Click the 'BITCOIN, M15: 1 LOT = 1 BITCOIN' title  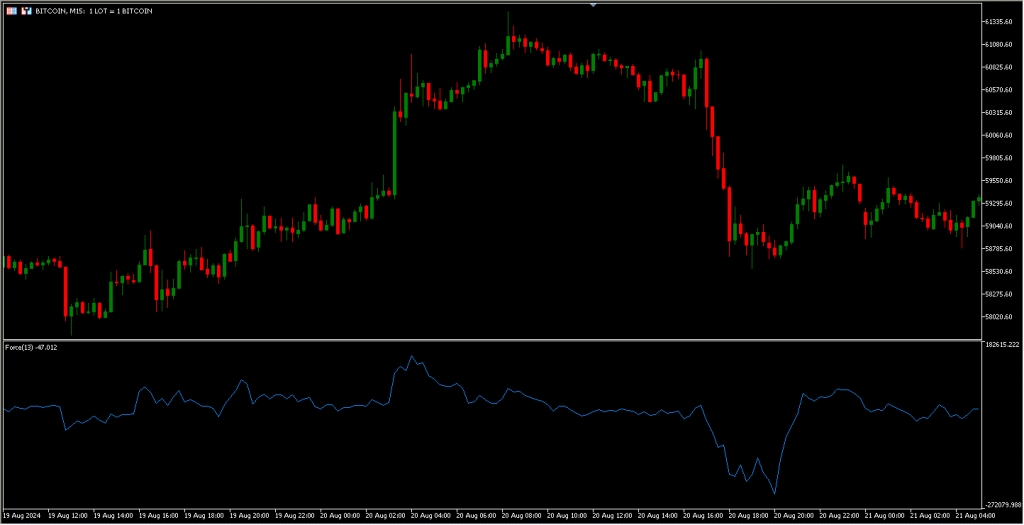click(93, 11)
